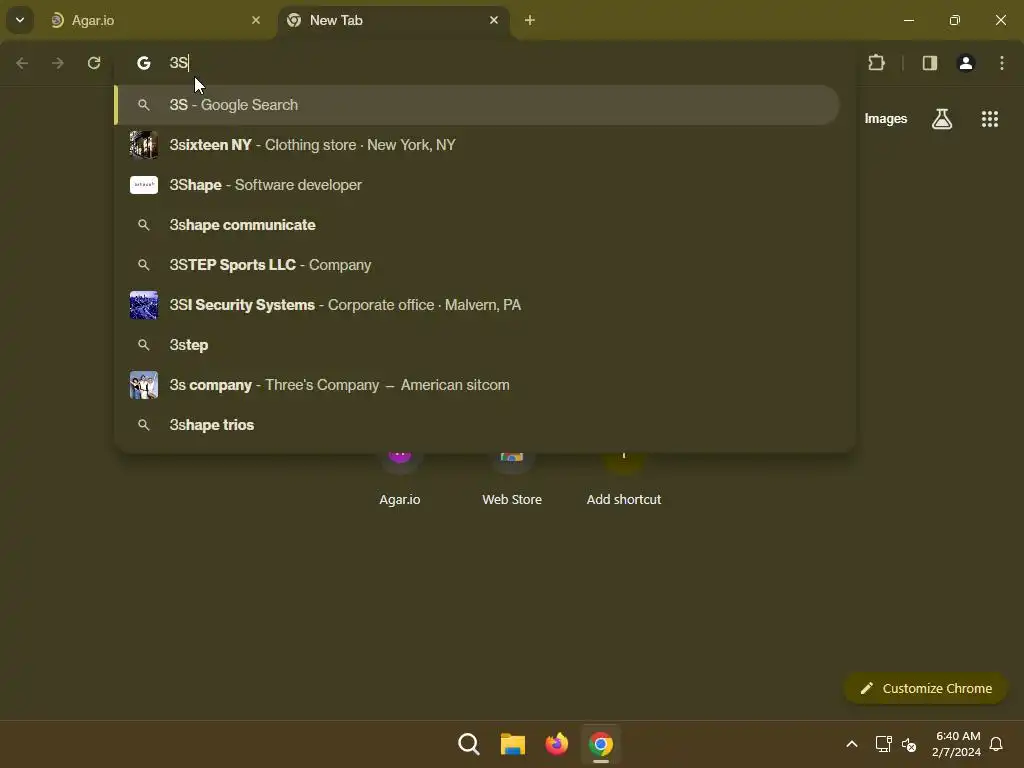This screenshot has width=1024, height=768.
Task: Select the '3S - Google Search' suggestion
Action: (x=477, y=105)
